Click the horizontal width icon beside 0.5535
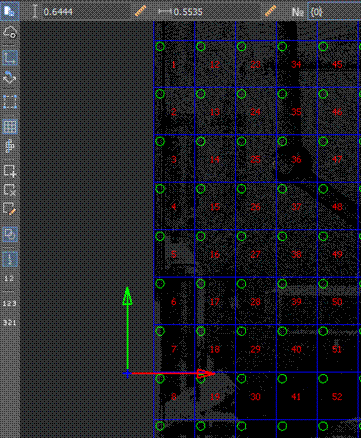The image size is (361, 439). [165, 12]
